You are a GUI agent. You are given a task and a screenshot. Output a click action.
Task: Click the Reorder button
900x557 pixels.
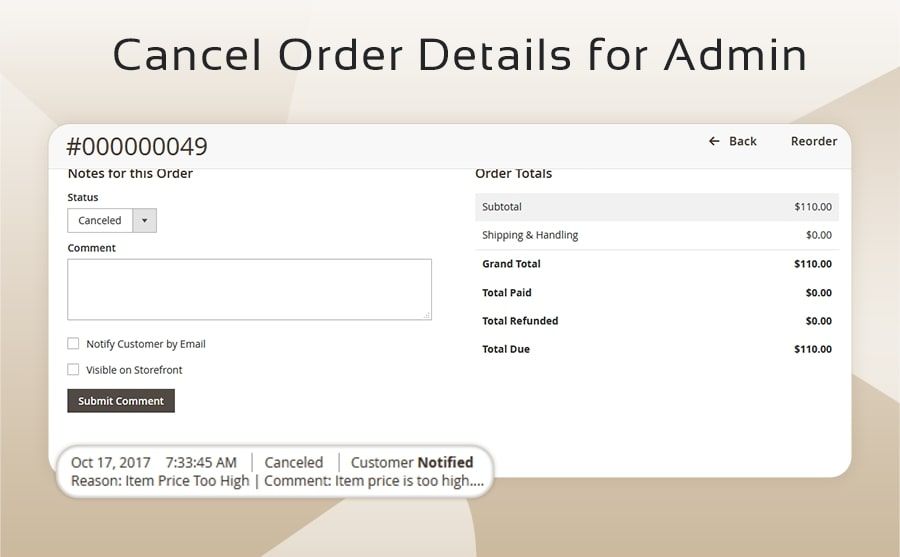click(x=813, y=141)
